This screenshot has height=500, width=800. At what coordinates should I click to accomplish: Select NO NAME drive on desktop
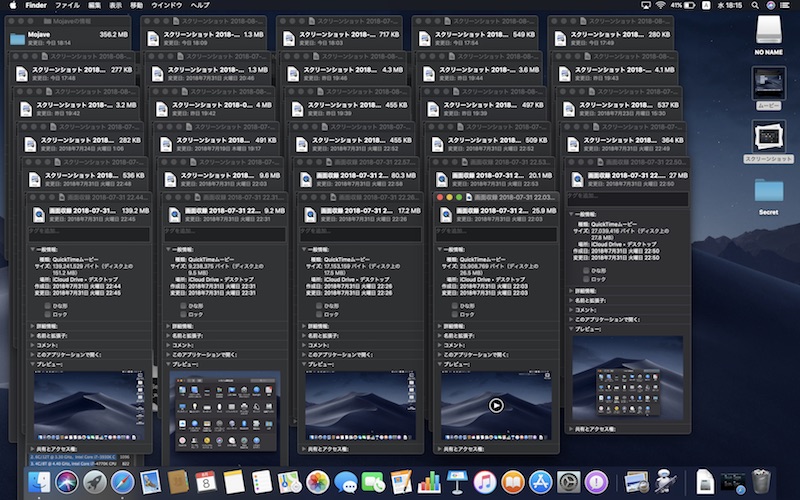pos(768,35)
